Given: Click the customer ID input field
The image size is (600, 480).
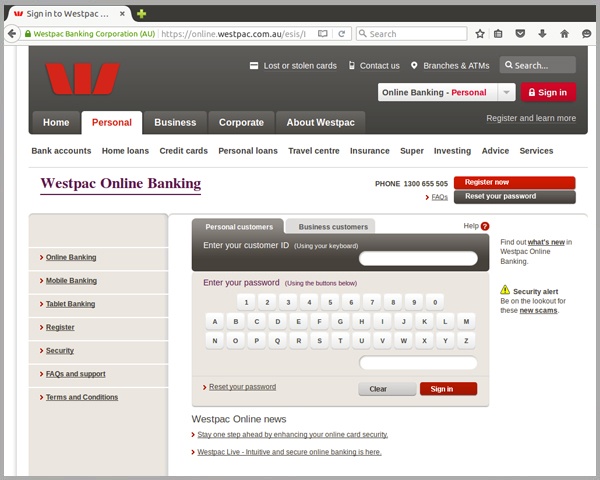Looking at the screenshot, I should pos(418,258).
